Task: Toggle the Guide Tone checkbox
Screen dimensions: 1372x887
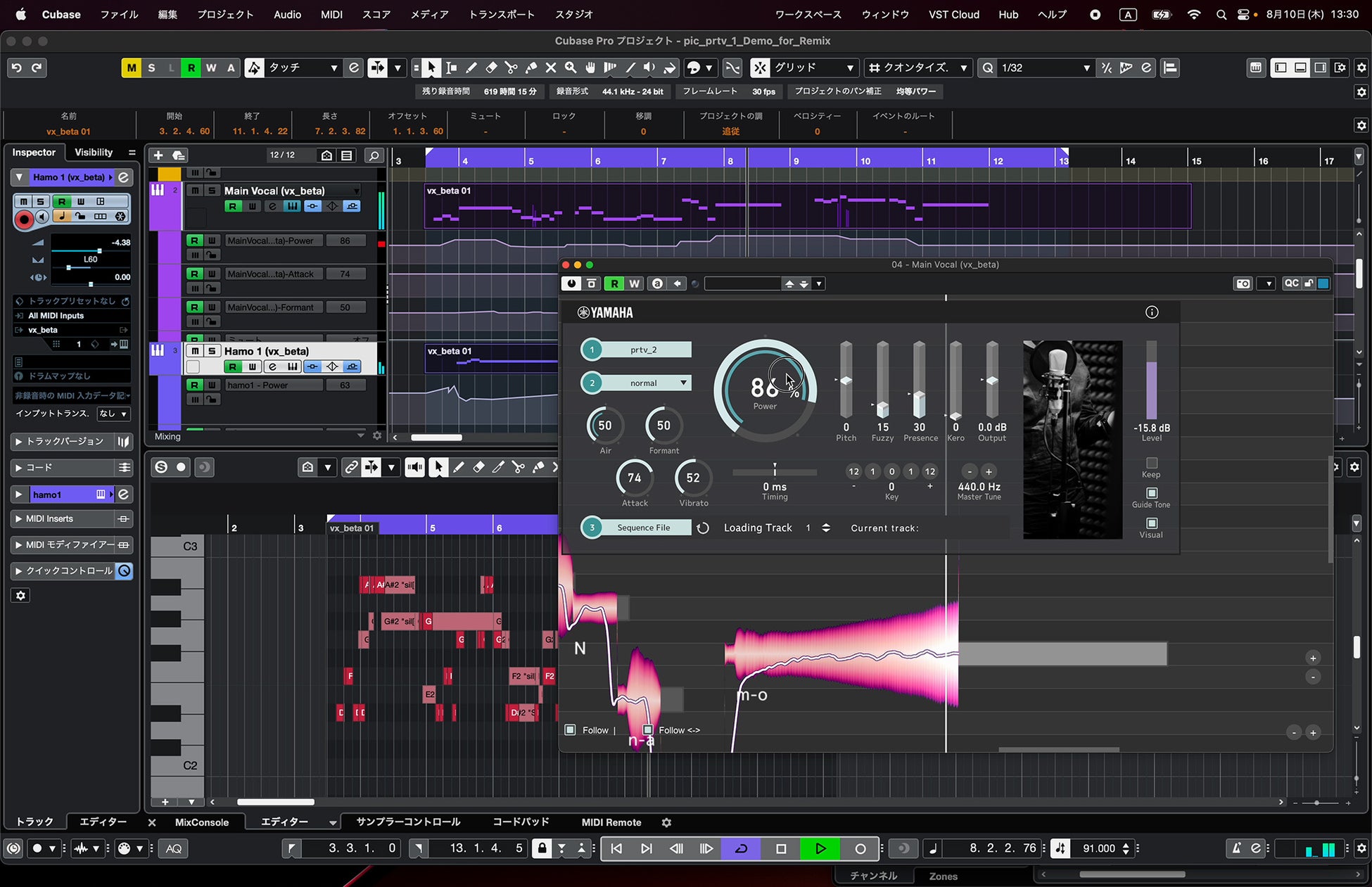Action: pos(1151,493)
